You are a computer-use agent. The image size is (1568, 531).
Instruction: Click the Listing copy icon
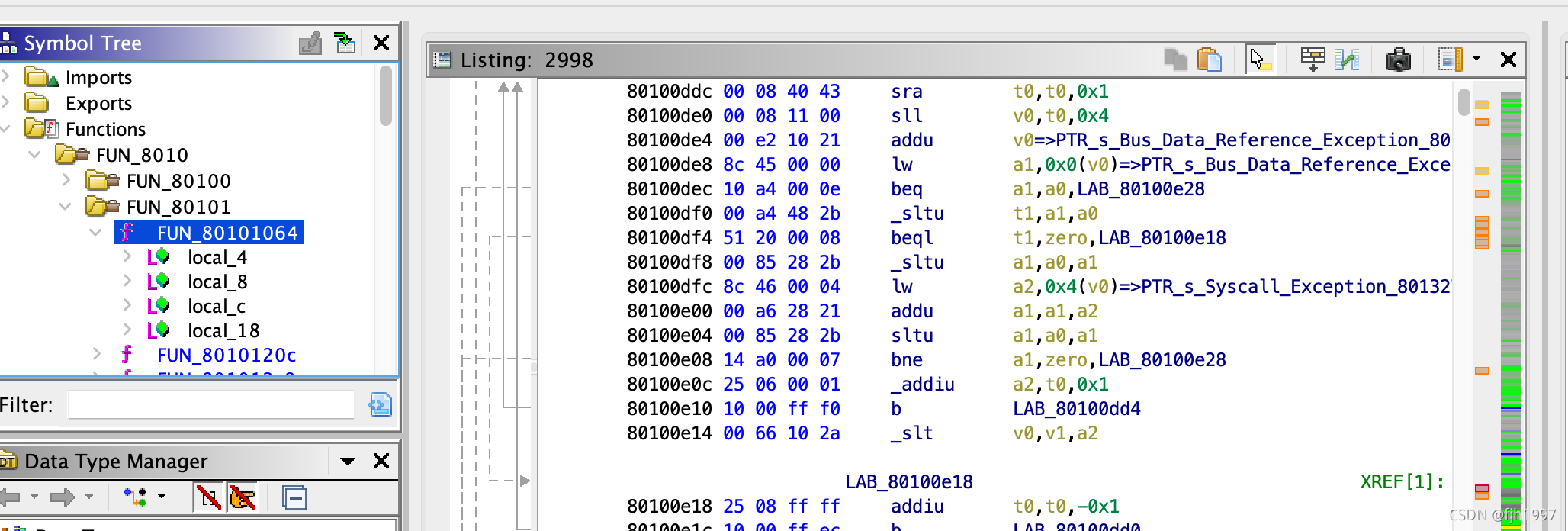point(1176,59)
